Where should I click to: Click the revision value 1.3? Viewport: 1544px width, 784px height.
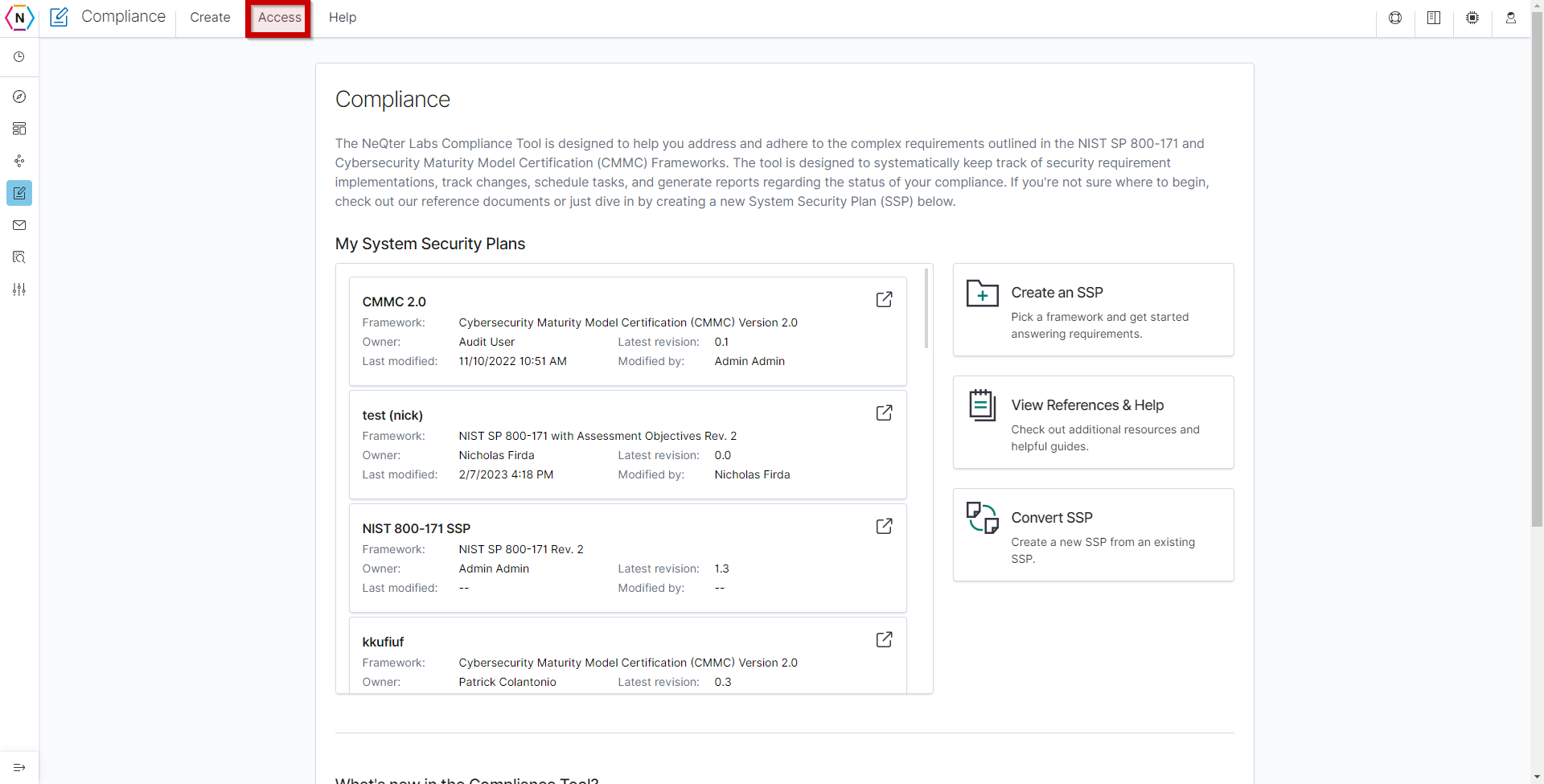point(721,569)
